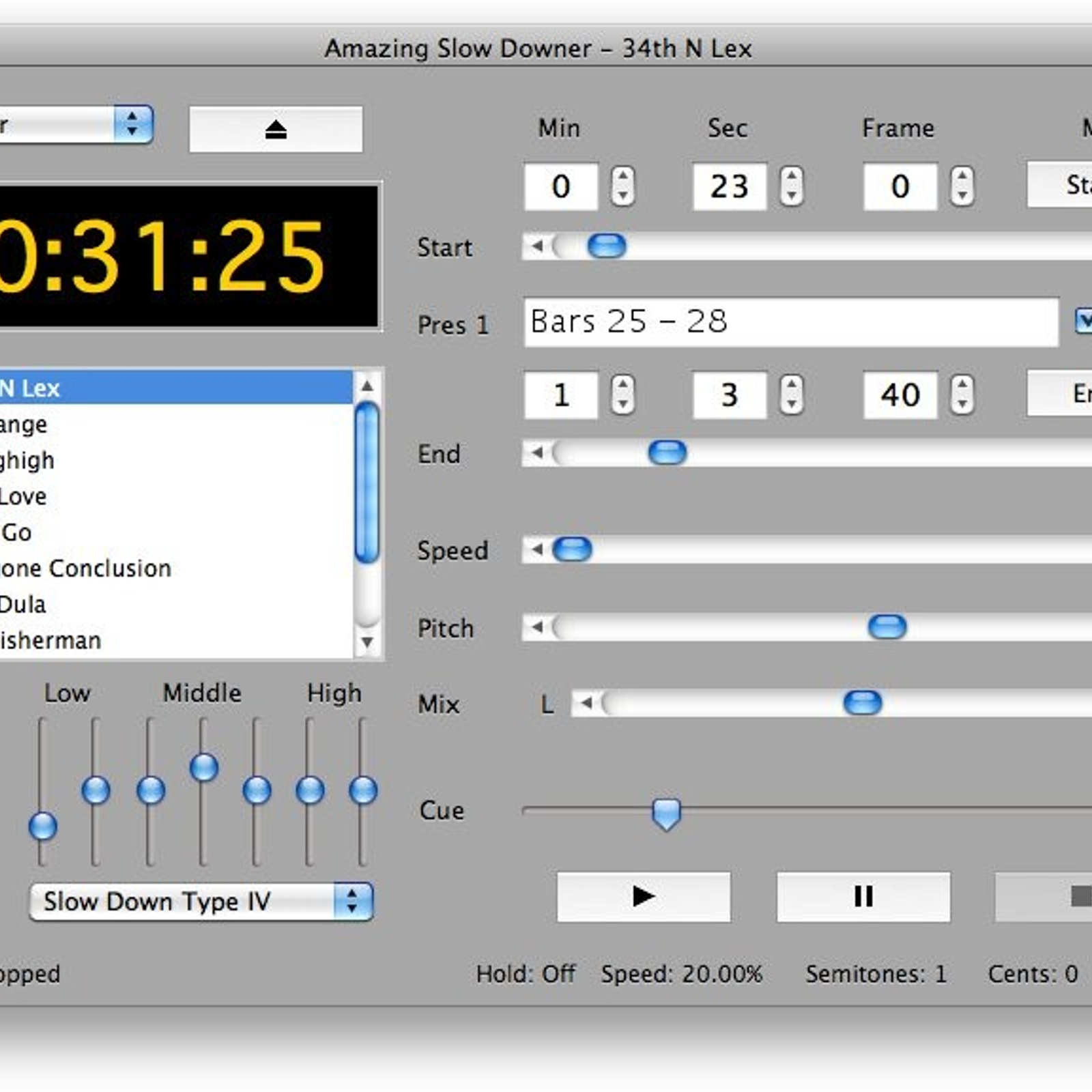
Task: Click the End slider thumb
Action: (667, 452)
